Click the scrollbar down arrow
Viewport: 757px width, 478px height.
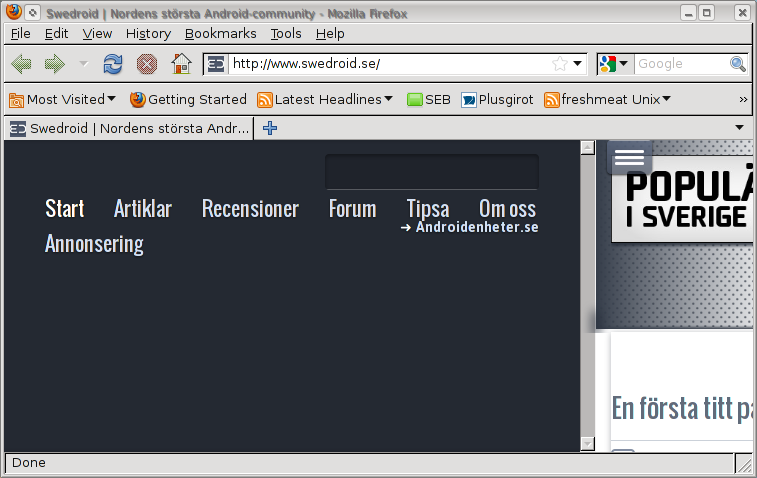point(588,444)
